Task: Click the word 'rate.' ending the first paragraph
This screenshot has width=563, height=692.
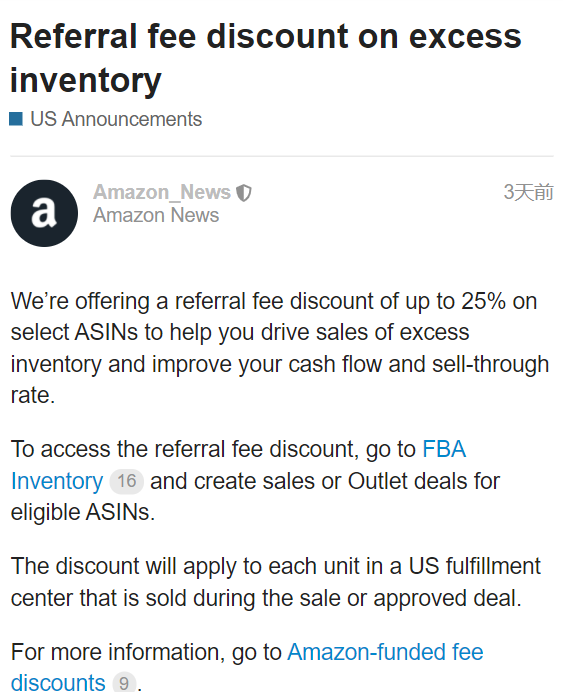Action: (33, 396)
